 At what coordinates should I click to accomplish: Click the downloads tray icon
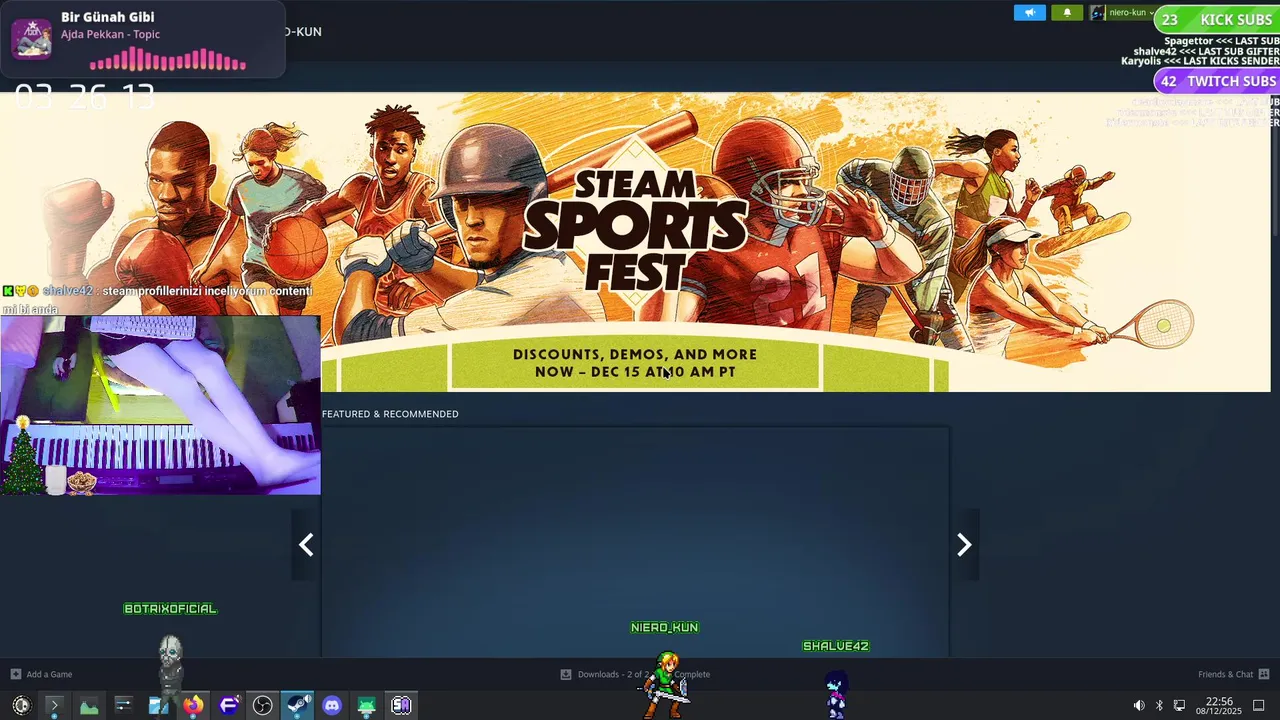[x=566, y=674]
